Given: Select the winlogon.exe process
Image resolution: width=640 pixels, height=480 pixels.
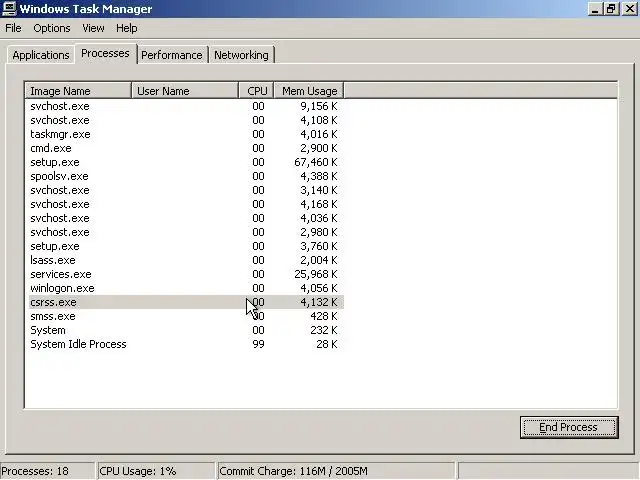Looking at the screenshot, I should (186, 288).
